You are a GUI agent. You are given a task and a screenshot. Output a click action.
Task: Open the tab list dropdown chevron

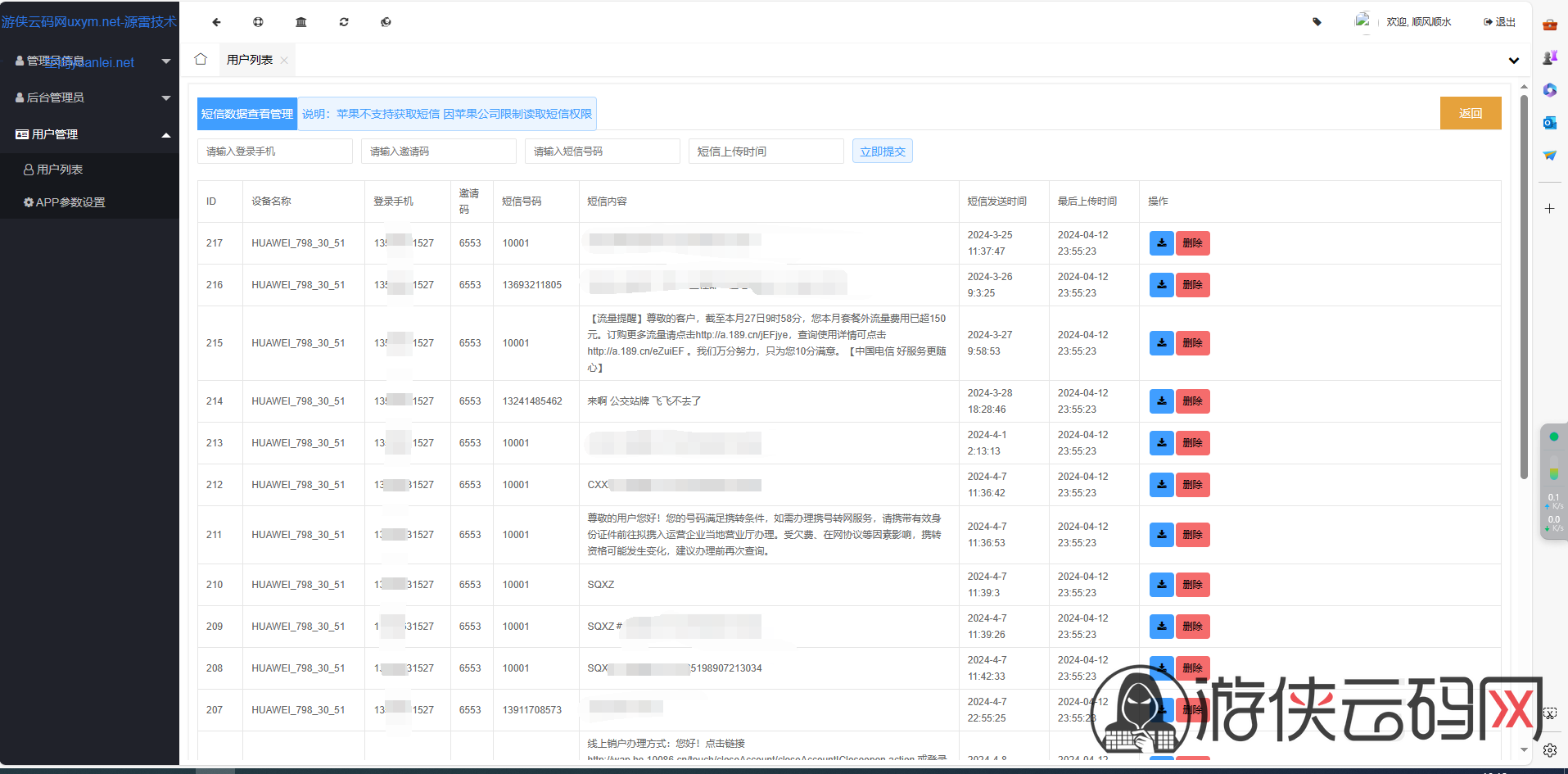click(1514, 61)
